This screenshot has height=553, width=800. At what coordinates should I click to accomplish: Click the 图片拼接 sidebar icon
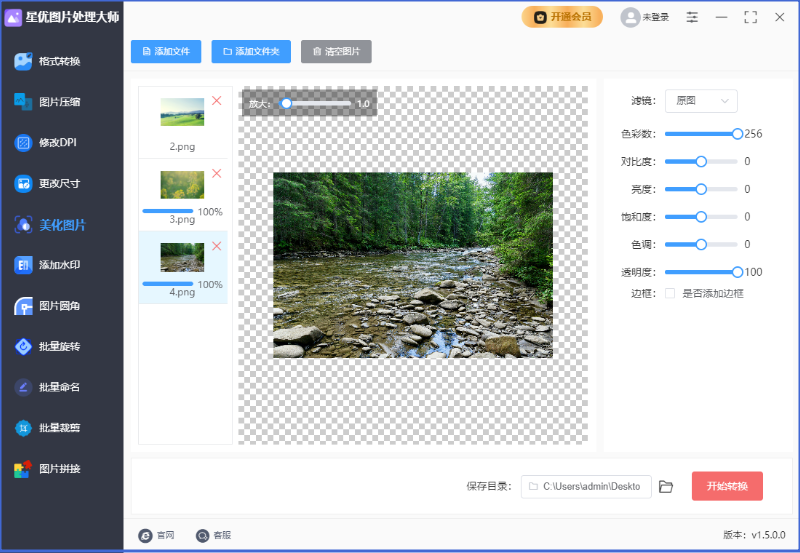23,469
